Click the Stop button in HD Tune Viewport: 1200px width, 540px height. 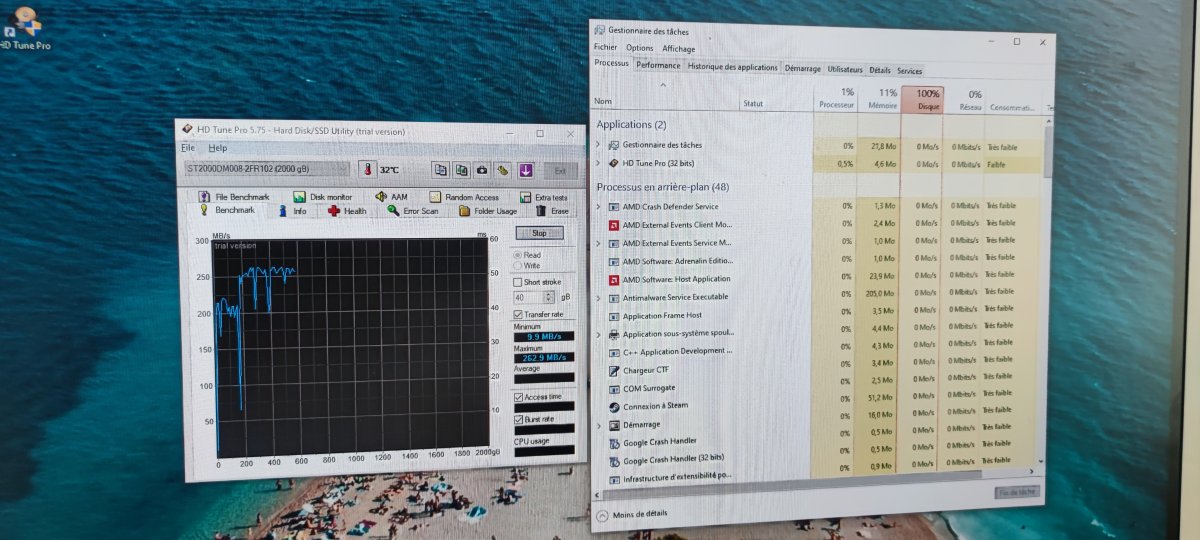click(x=539, y=233)
